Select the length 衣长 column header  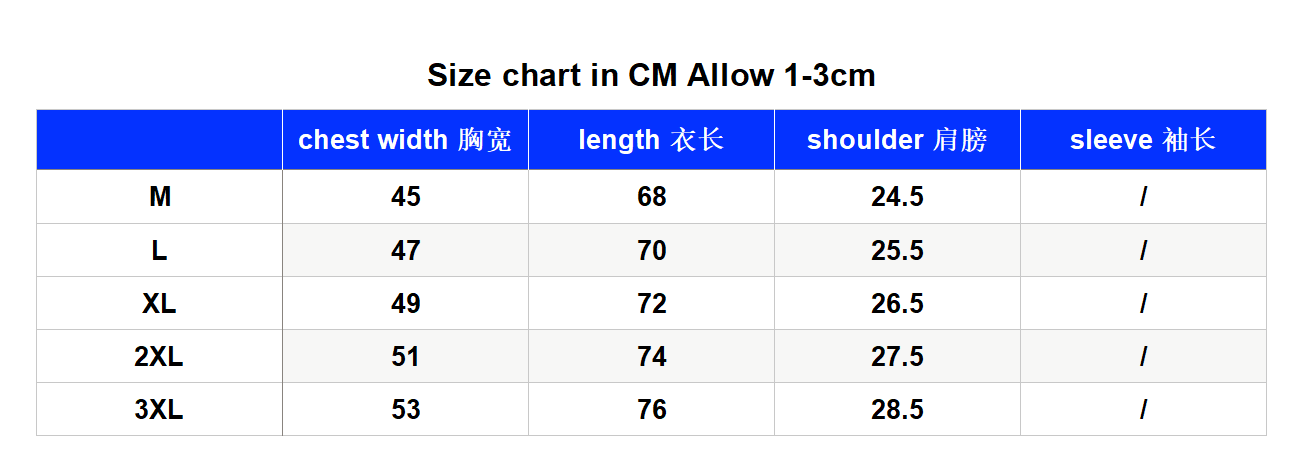[651, 140]
